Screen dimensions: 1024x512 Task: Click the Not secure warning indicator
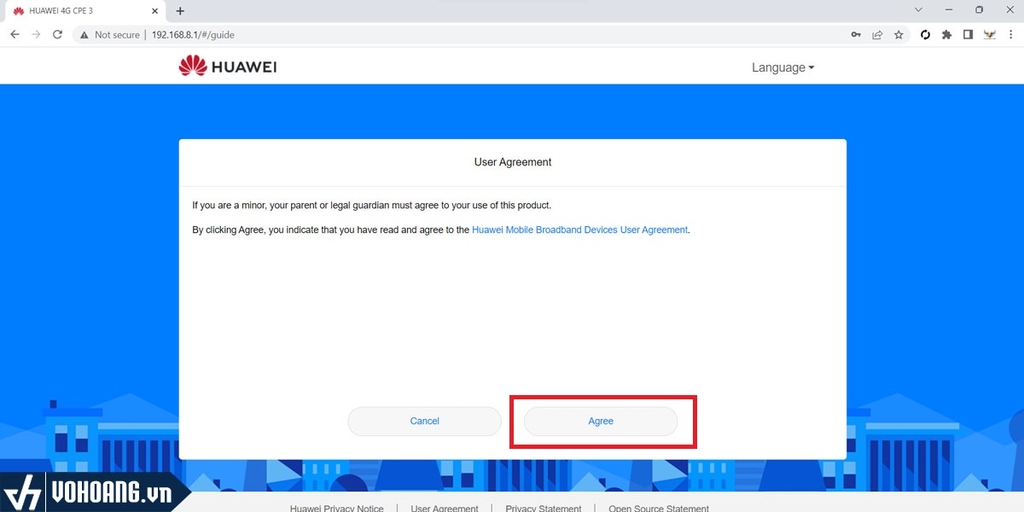click(110, 35)
